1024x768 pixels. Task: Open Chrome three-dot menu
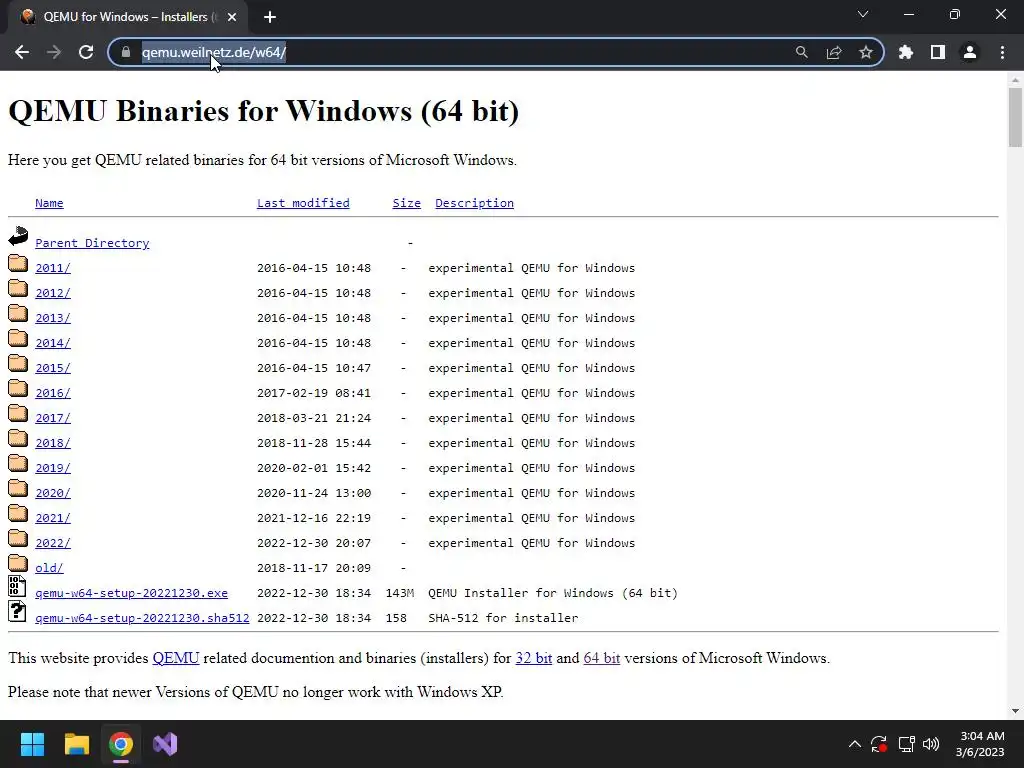pyautogui.click(x=1002, y=52)
